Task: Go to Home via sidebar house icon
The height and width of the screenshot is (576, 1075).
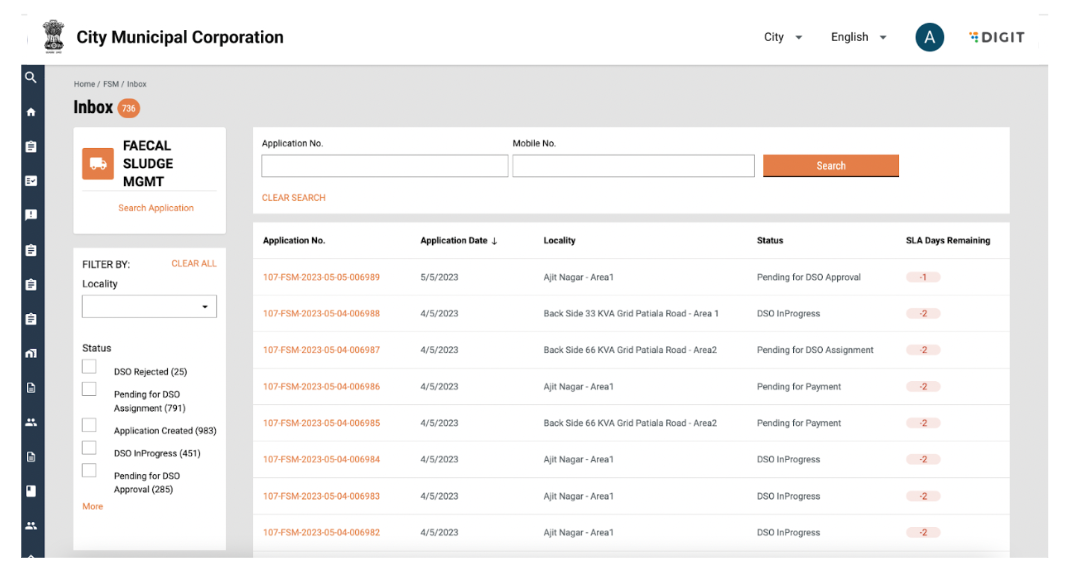Action: coord(31,112)
